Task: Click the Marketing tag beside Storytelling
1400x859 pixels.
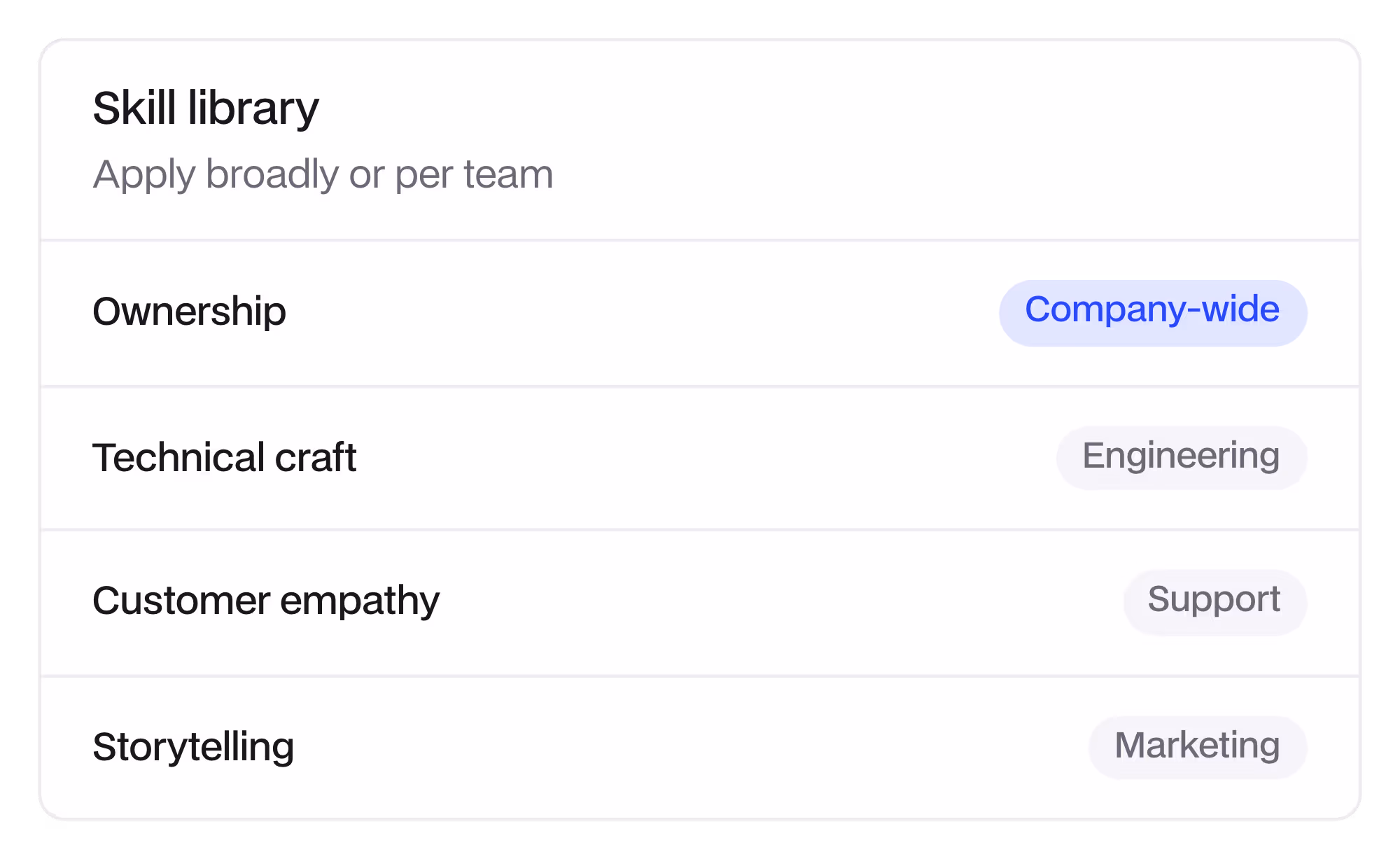Action: (1198, 747)
